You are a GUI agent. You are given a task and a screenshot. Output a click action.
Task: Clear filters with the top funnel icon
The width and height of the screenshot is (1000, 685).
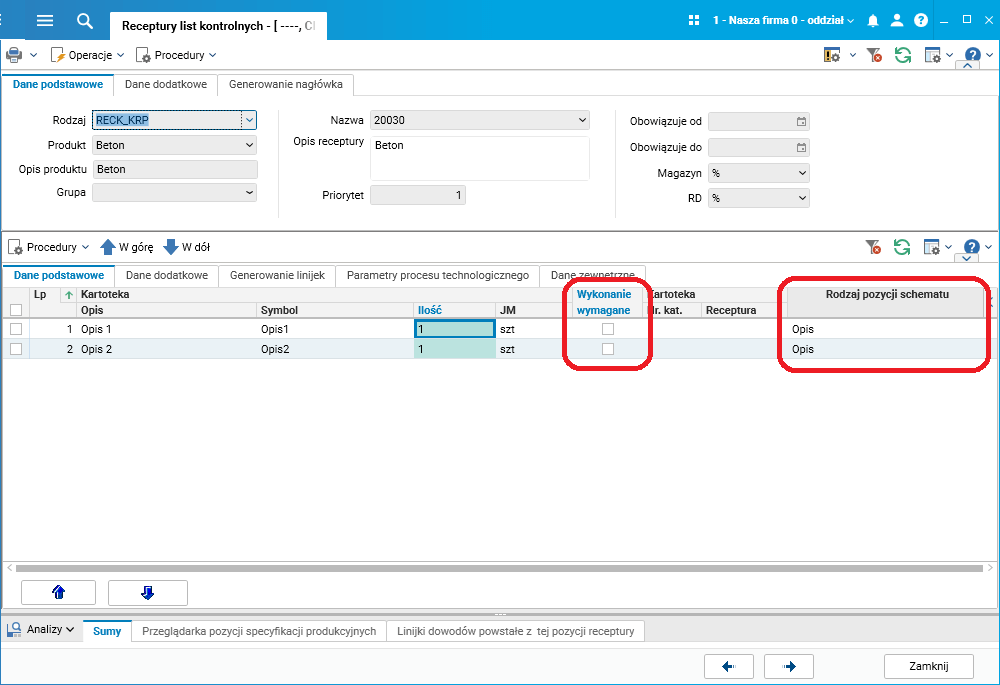tap(874, 55)
